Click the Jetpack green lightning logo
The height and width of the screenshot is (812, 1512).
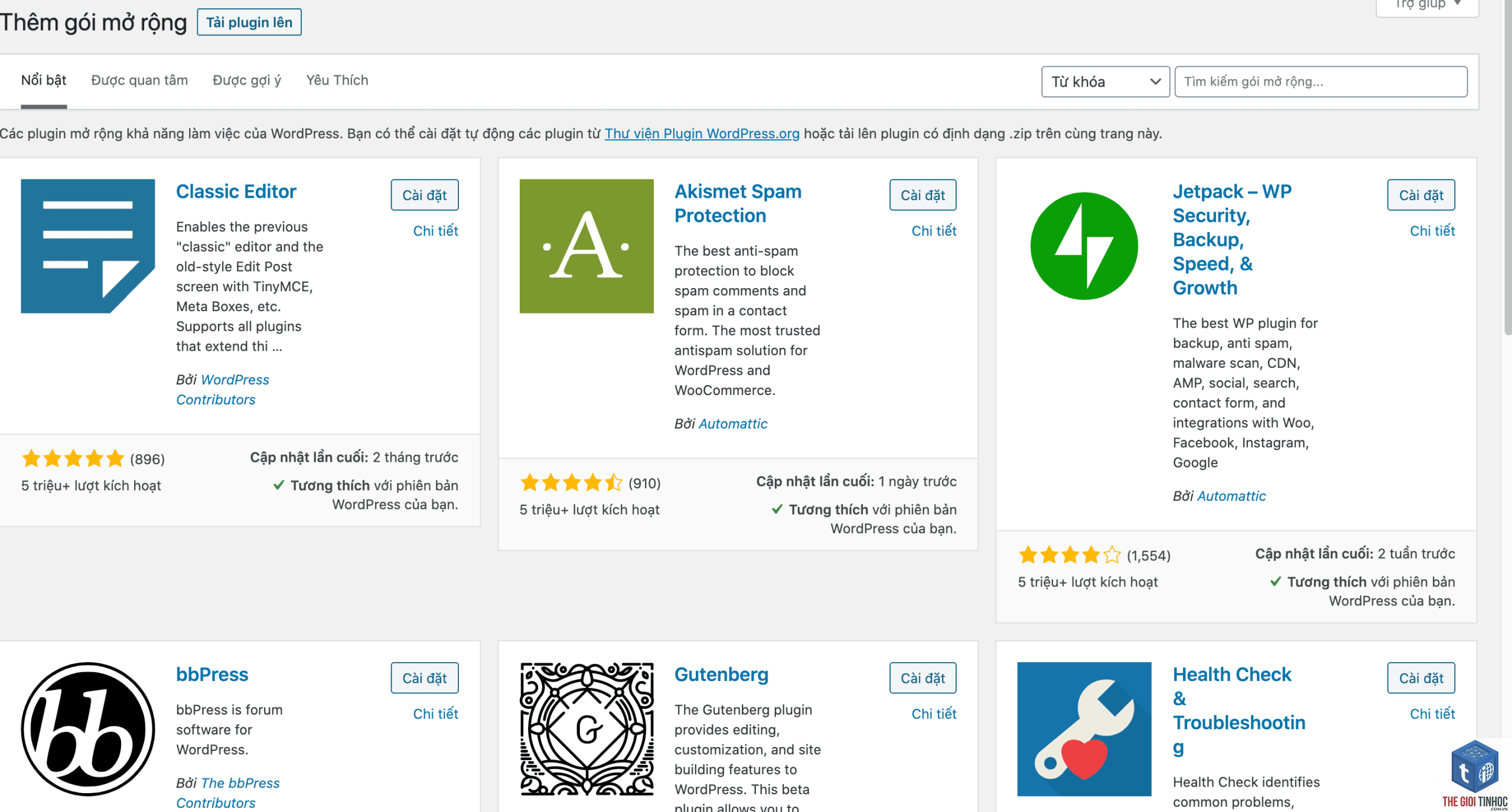point(1084,246)
